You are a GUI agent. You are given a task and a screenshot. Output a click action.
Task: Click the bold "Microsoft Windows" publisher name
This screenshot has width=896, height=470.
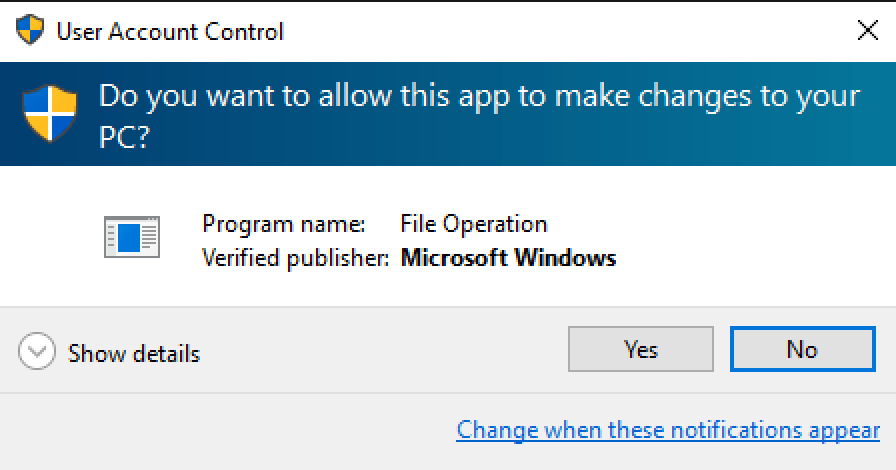(x=508, y=258)
